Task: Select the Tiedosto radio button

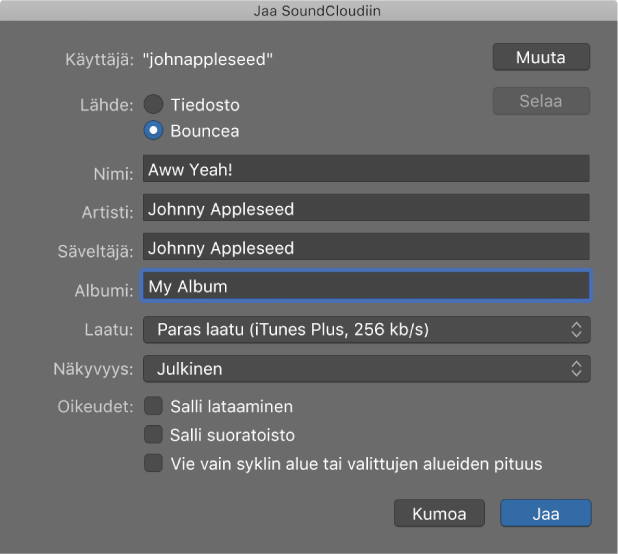Action: (x=153, y=104)
